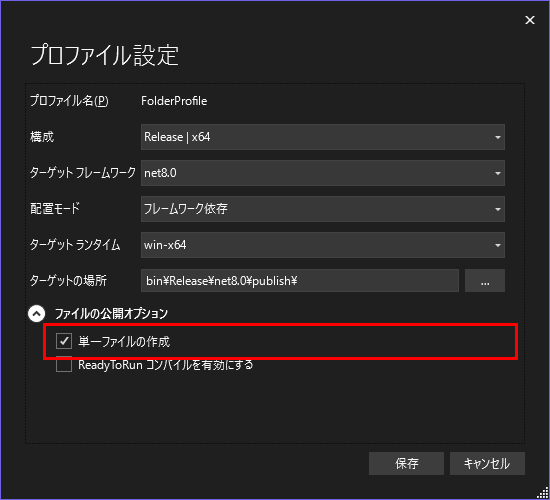Collapse the ファイルの公開オプション section

(x=36, y=313)
